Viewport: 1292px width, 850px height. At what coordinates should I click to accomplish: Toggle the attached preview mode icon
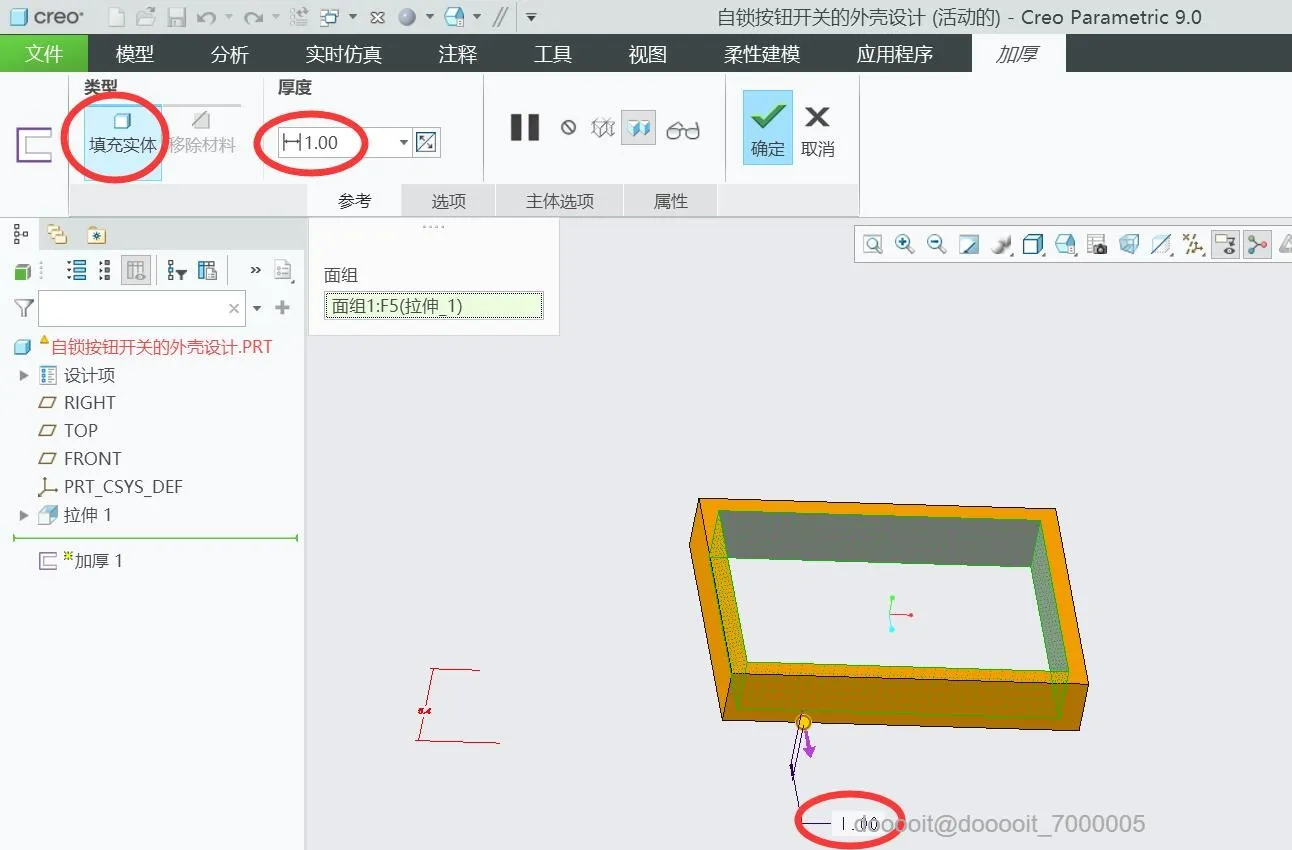[x=638, y=128]
